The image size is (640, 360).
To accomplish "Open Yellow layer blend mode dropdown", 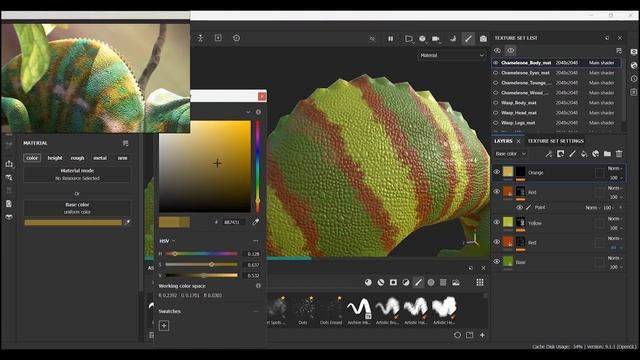I will [x=615, y=219].
